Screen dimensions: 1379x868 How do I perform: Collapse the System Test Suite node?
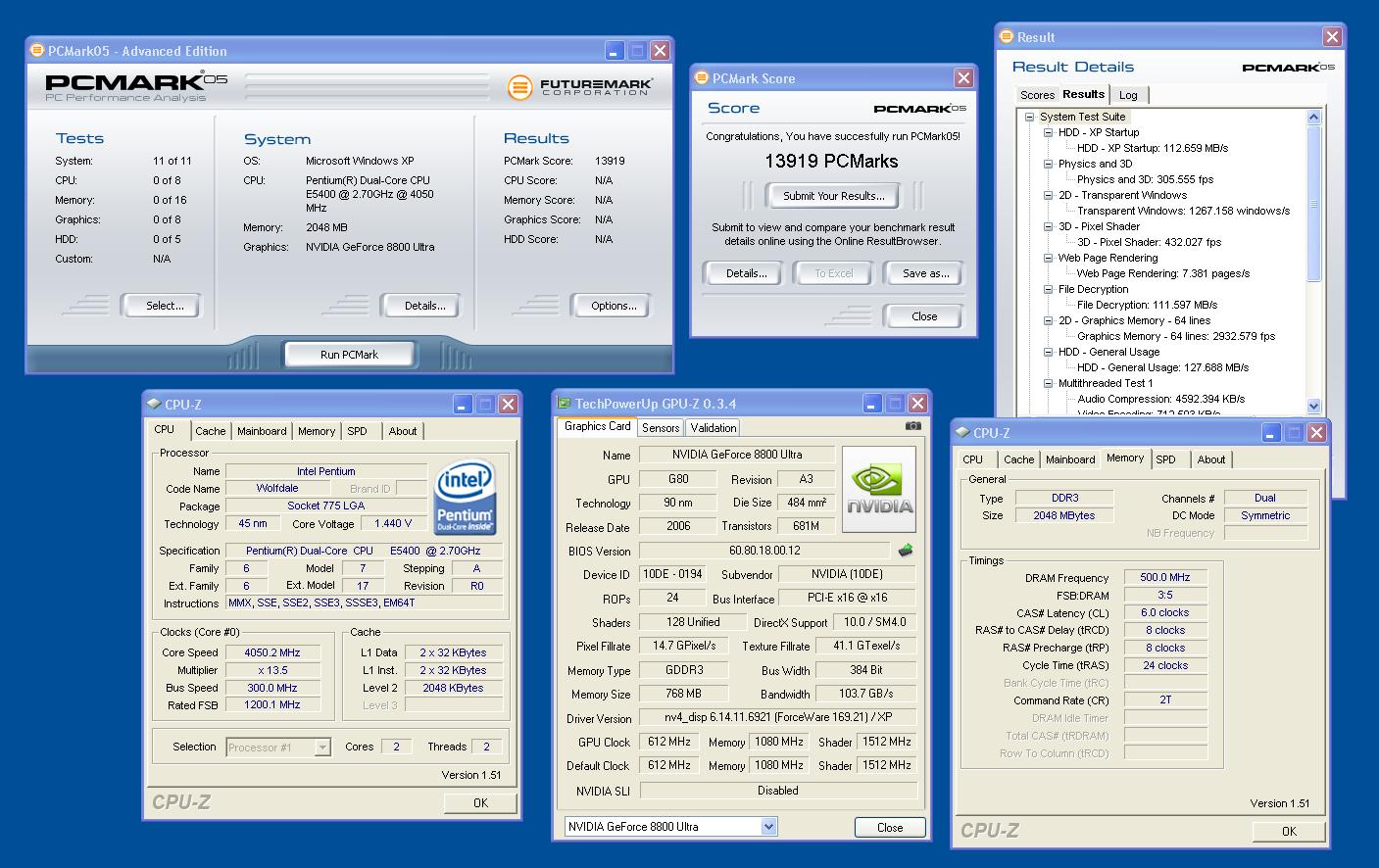click(1029, 117)
